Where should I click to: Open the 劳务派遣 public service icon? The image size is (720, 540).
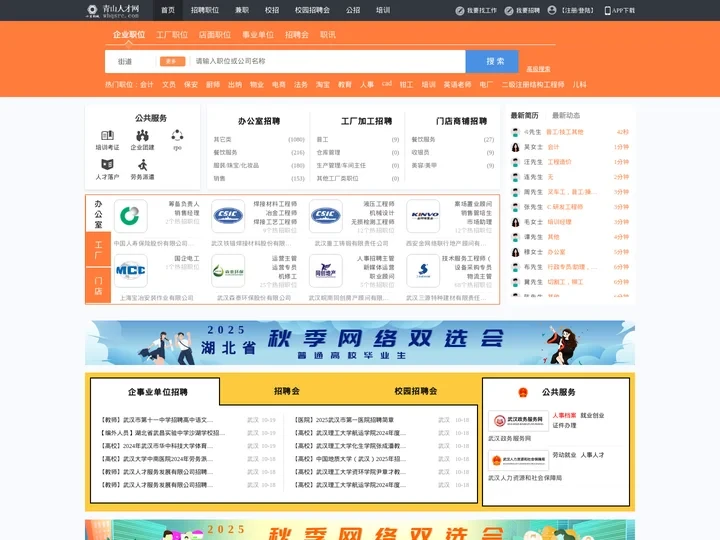(x=142, y=169)
